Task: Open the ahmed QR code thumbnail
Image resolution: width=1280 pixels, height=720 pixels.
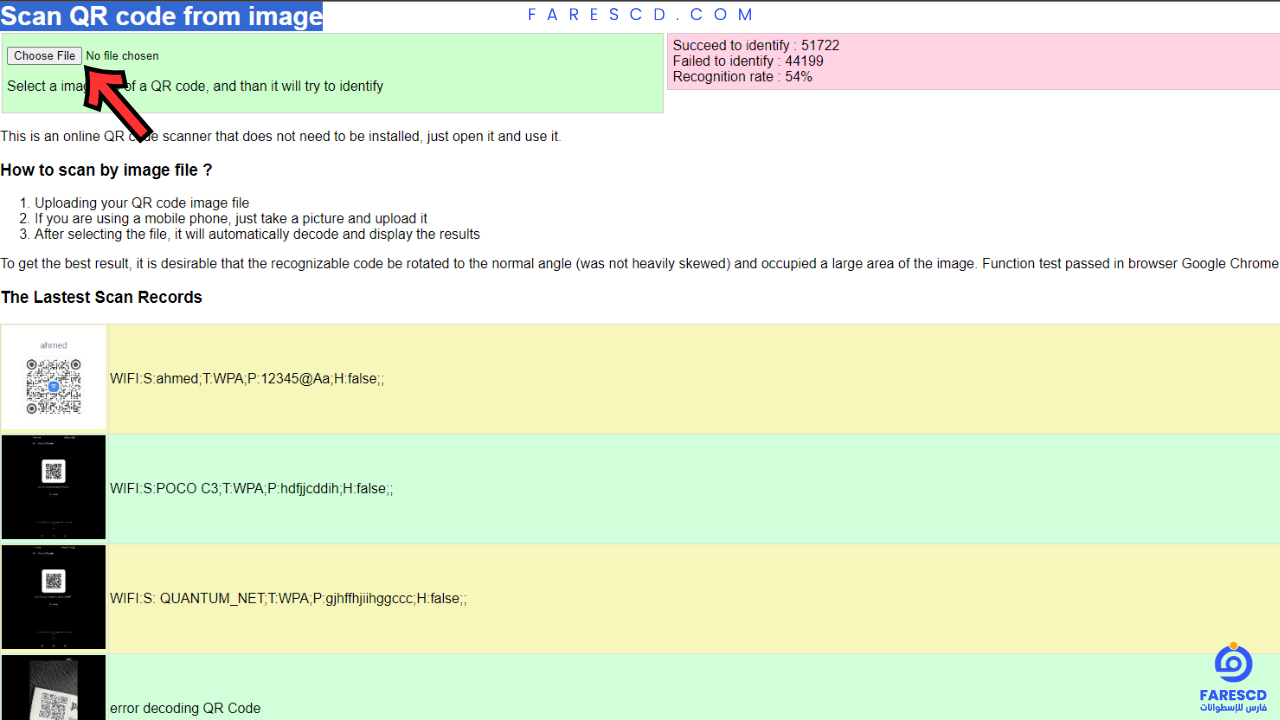Action: point(54,378)
